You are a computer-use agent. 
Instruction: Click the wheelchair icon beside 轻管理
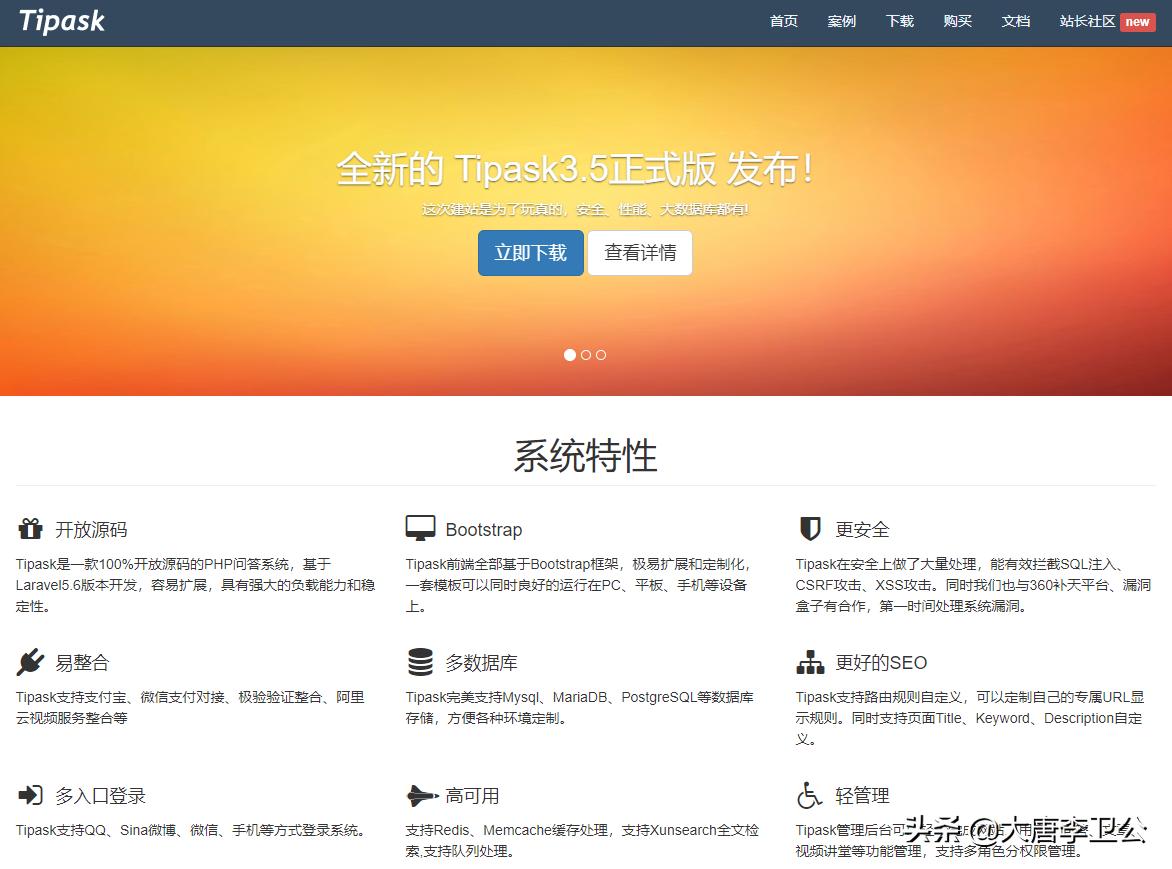click(x=809, y=794)
